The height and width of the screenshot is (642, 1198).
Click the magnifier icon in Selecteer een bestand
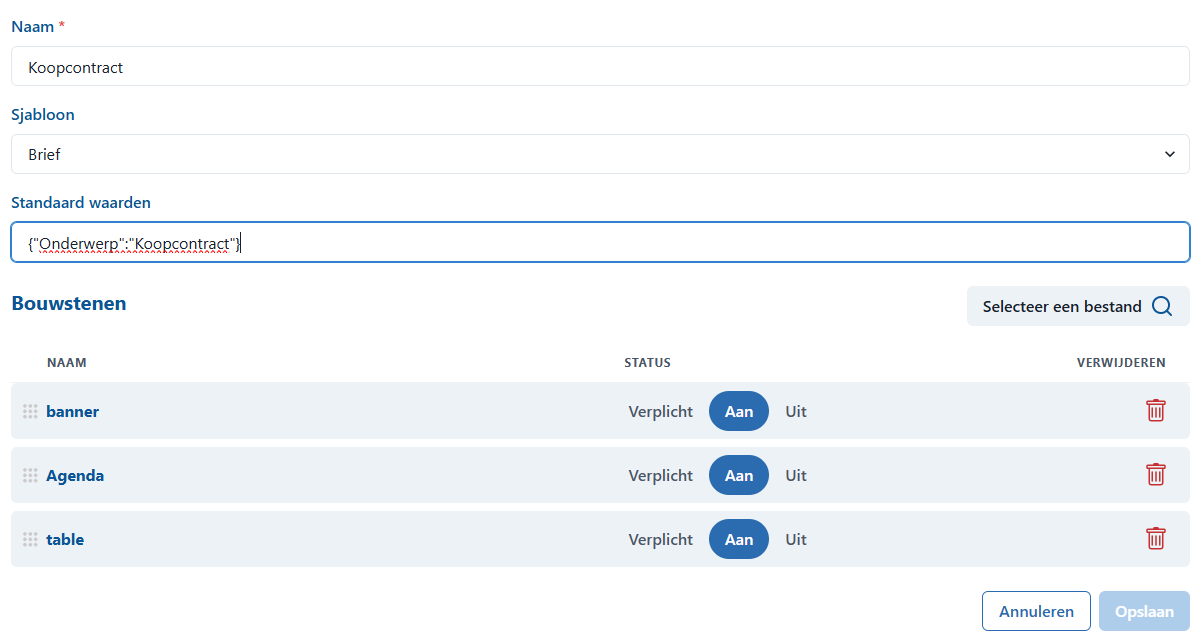pos(1162,306)
